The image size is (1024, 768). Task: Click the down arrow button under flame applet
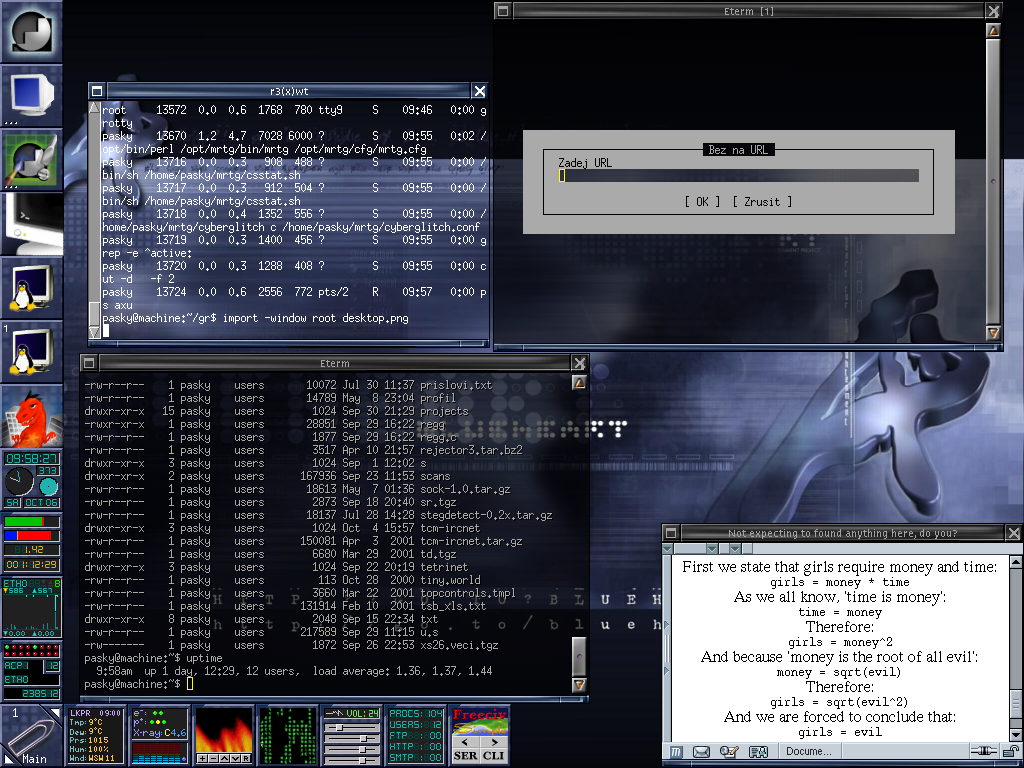tap(234, 758)
